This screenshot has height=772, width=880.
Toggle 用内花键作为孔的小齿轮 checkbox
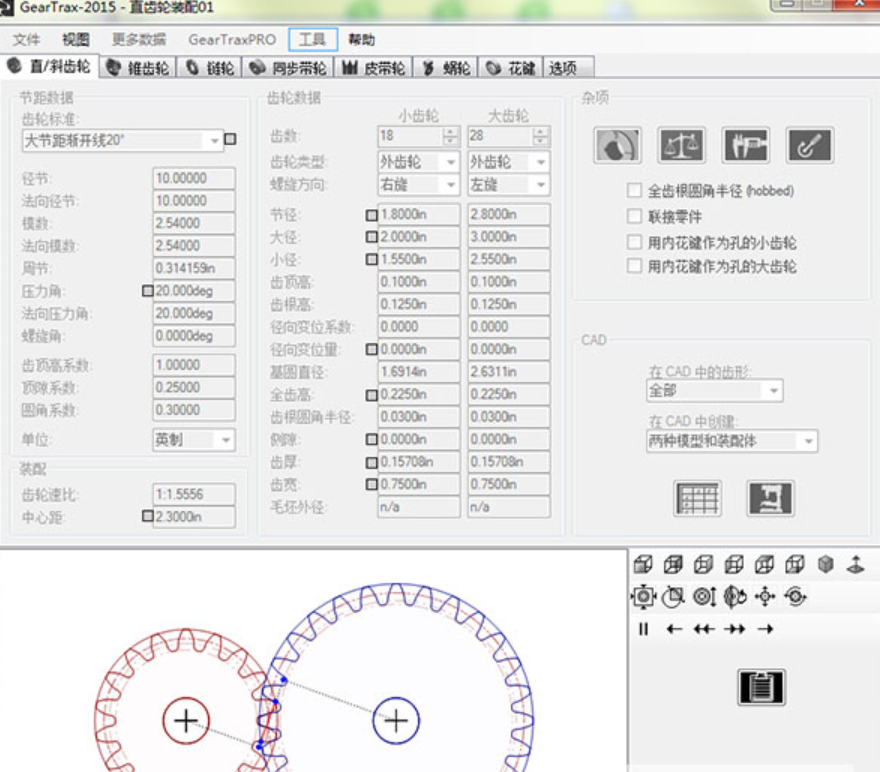634,242
